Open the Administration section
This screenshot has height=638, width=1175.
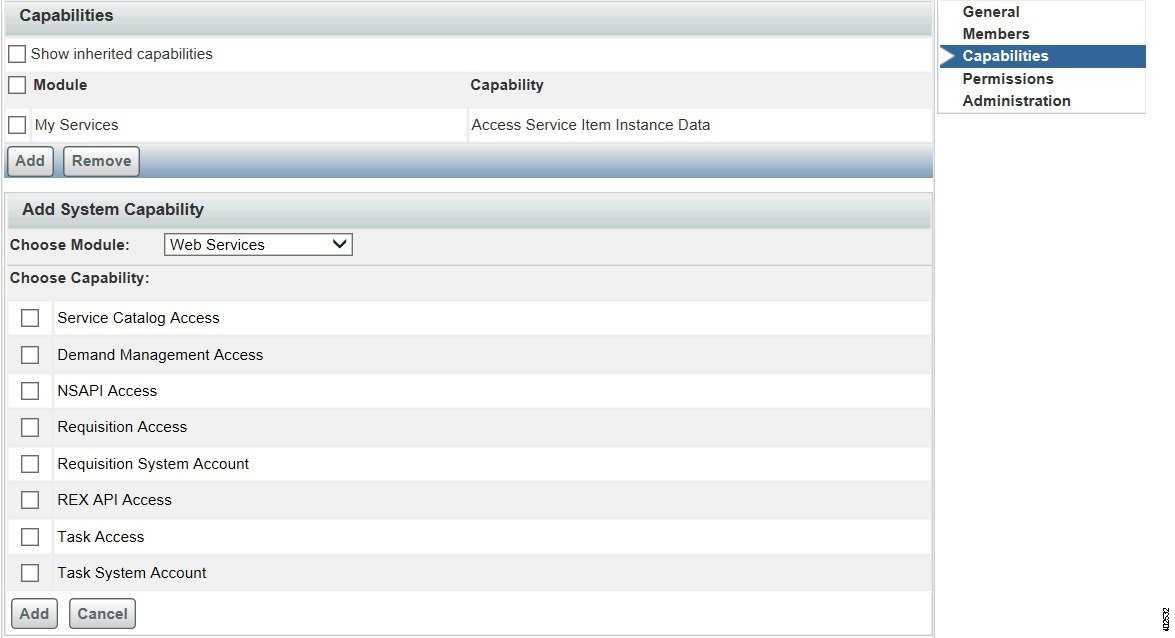(1016, 100)
